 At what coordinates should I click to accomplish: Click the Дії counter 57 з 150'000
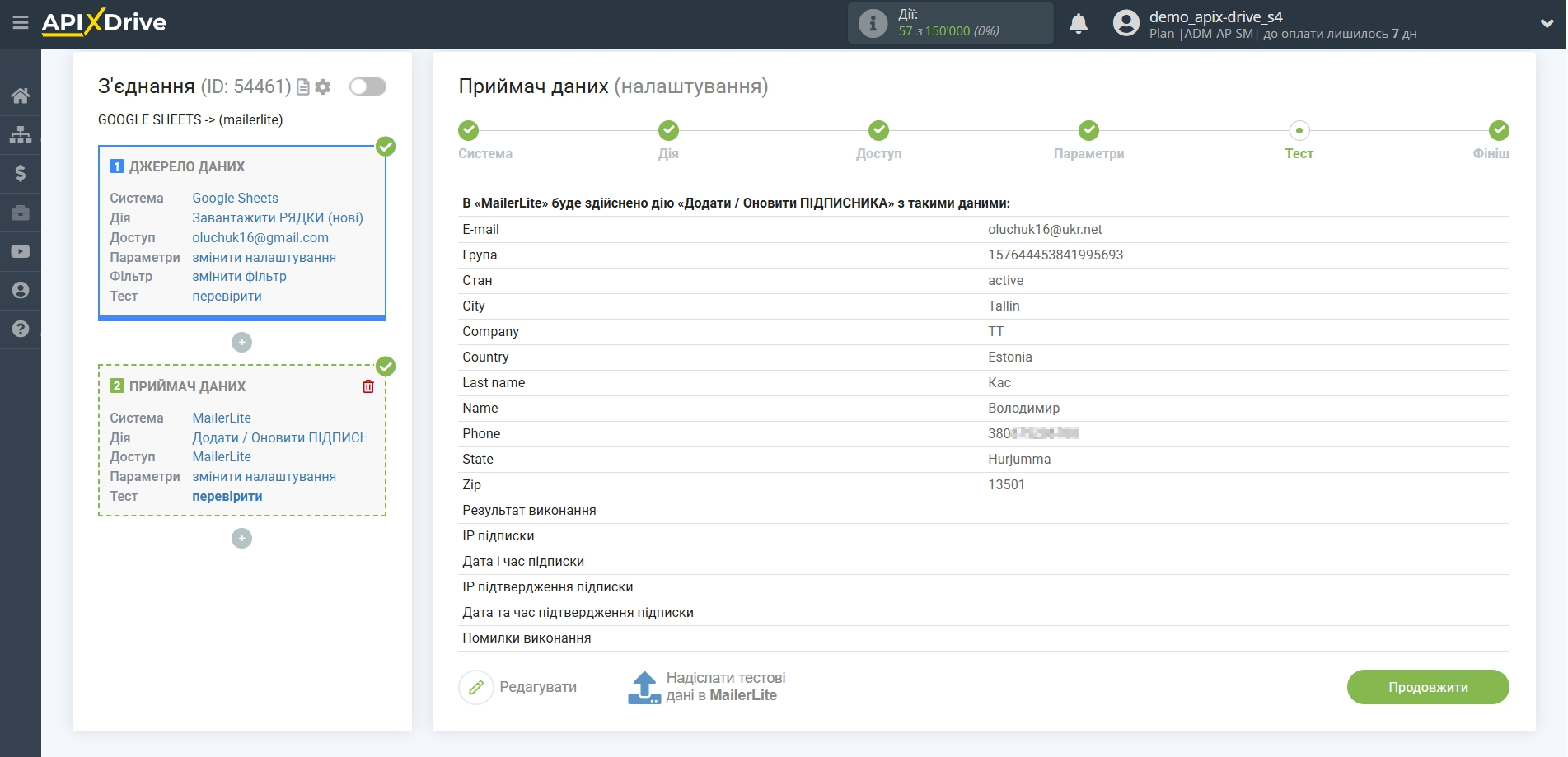point(948,31)
